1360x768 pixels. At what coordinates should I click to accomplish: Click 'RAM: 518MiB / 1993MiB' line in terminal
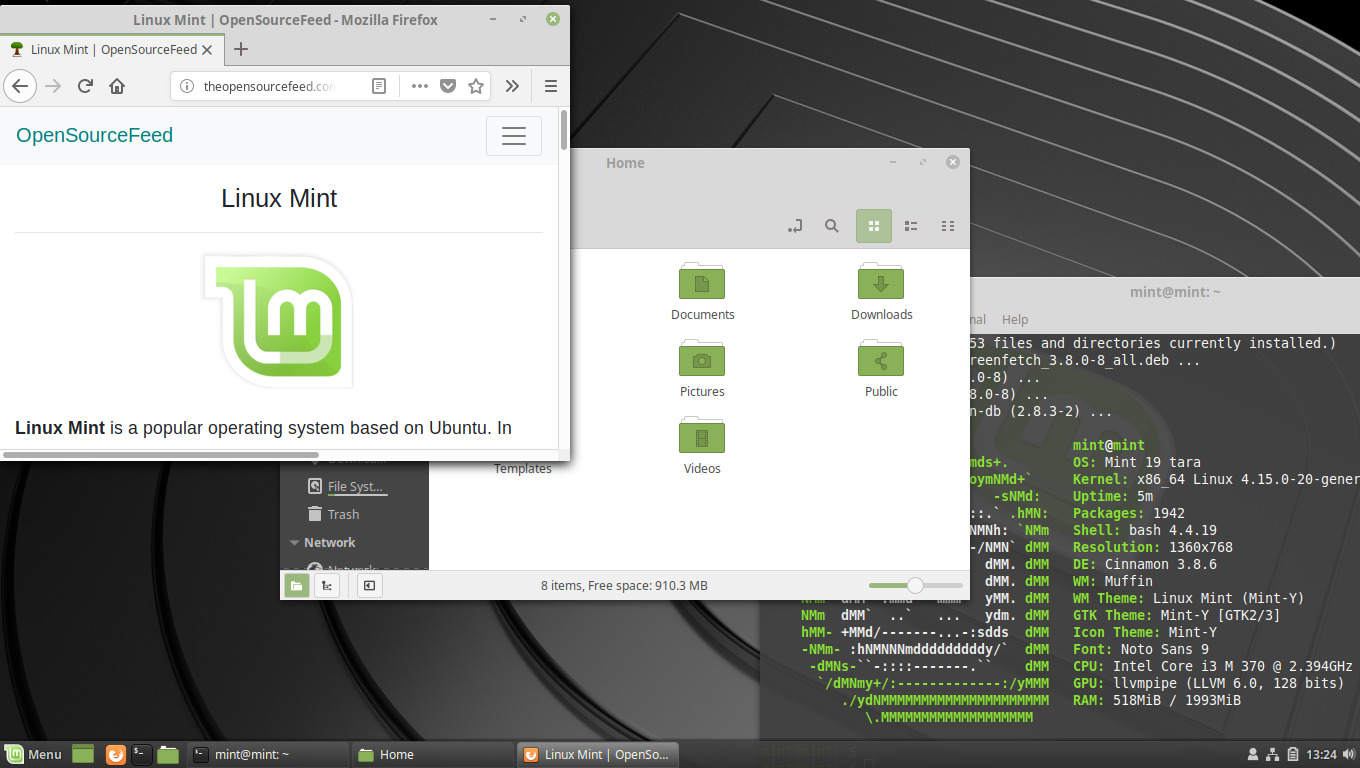coord(1157,700)
